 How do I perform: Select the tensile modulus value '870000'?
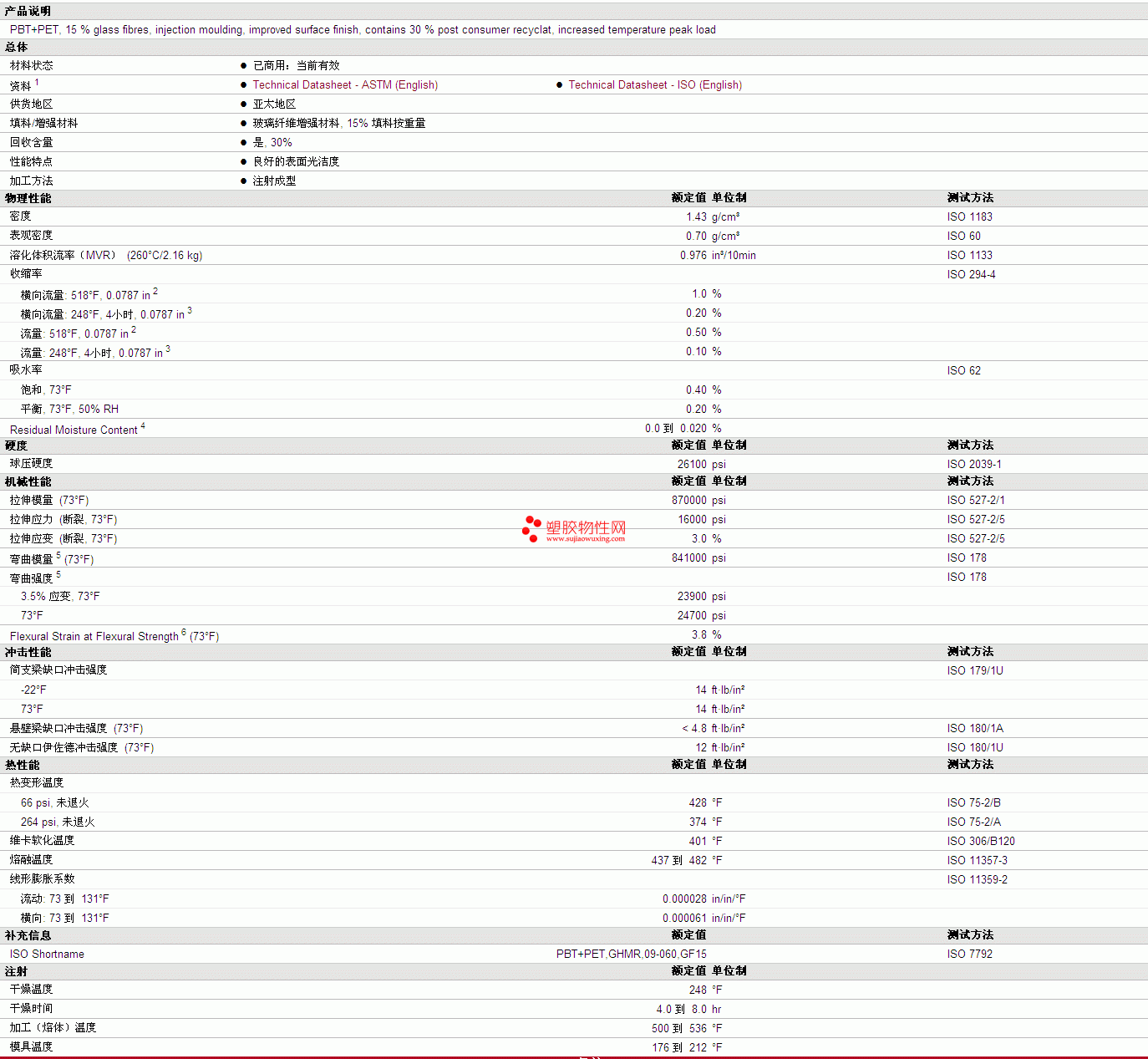(x=689, y=500)
